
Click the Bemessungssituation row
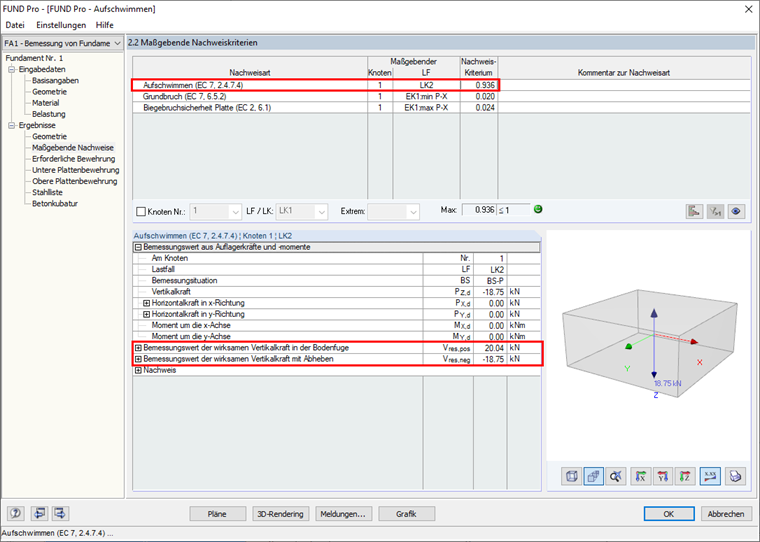(337, 281)
